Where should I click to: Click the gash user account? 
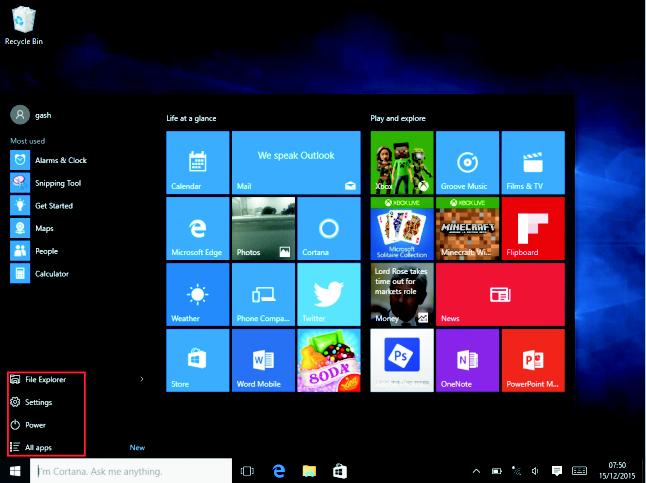click(31, 115)
